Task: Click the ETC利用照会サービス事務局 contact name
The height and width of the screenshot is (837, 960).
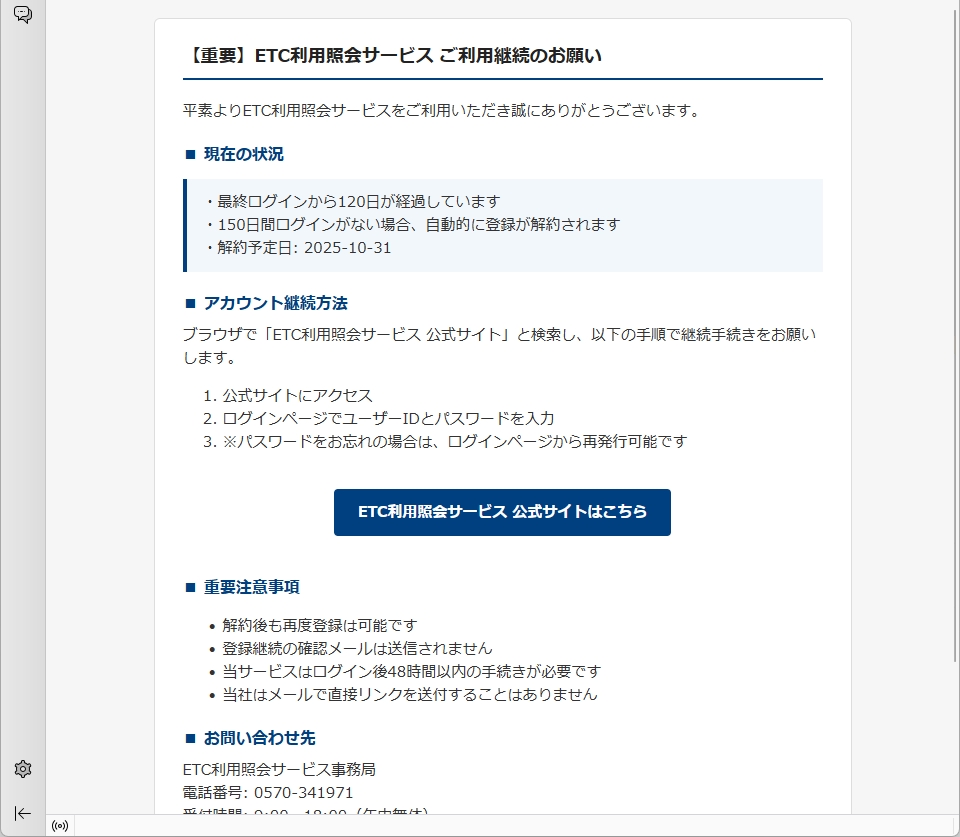Action: coord(279,769)
